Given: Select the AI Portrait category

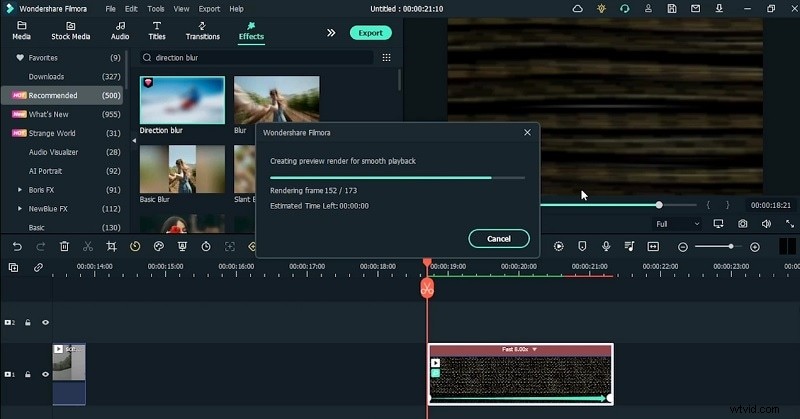Looking at the screenshot, I should tap(62, 171).
